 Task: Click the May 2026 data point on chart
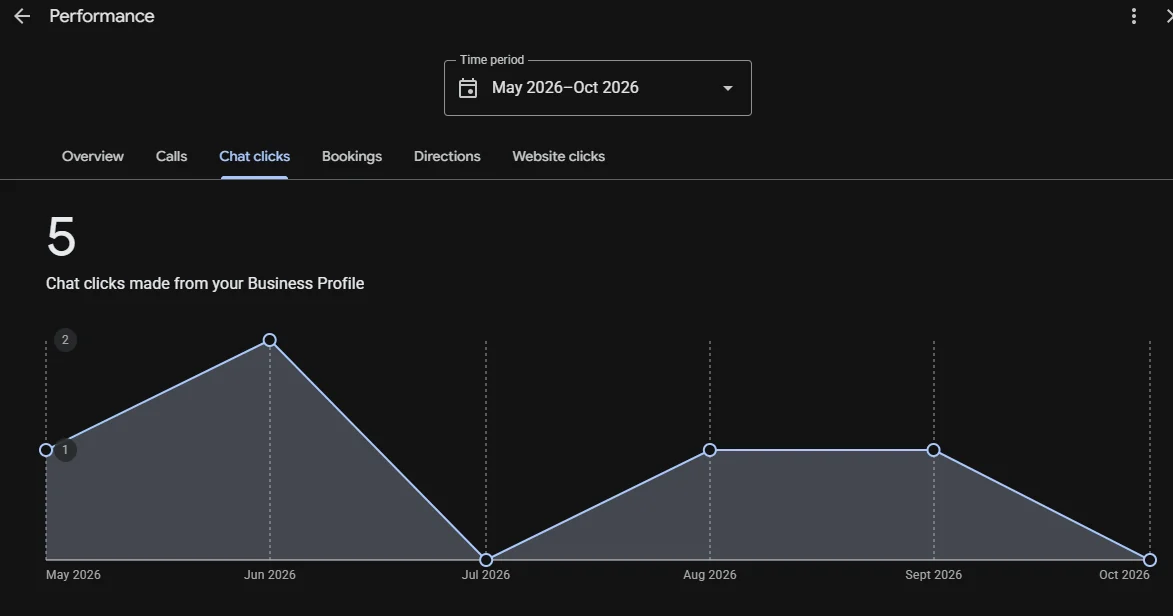(x=46, y=450)
